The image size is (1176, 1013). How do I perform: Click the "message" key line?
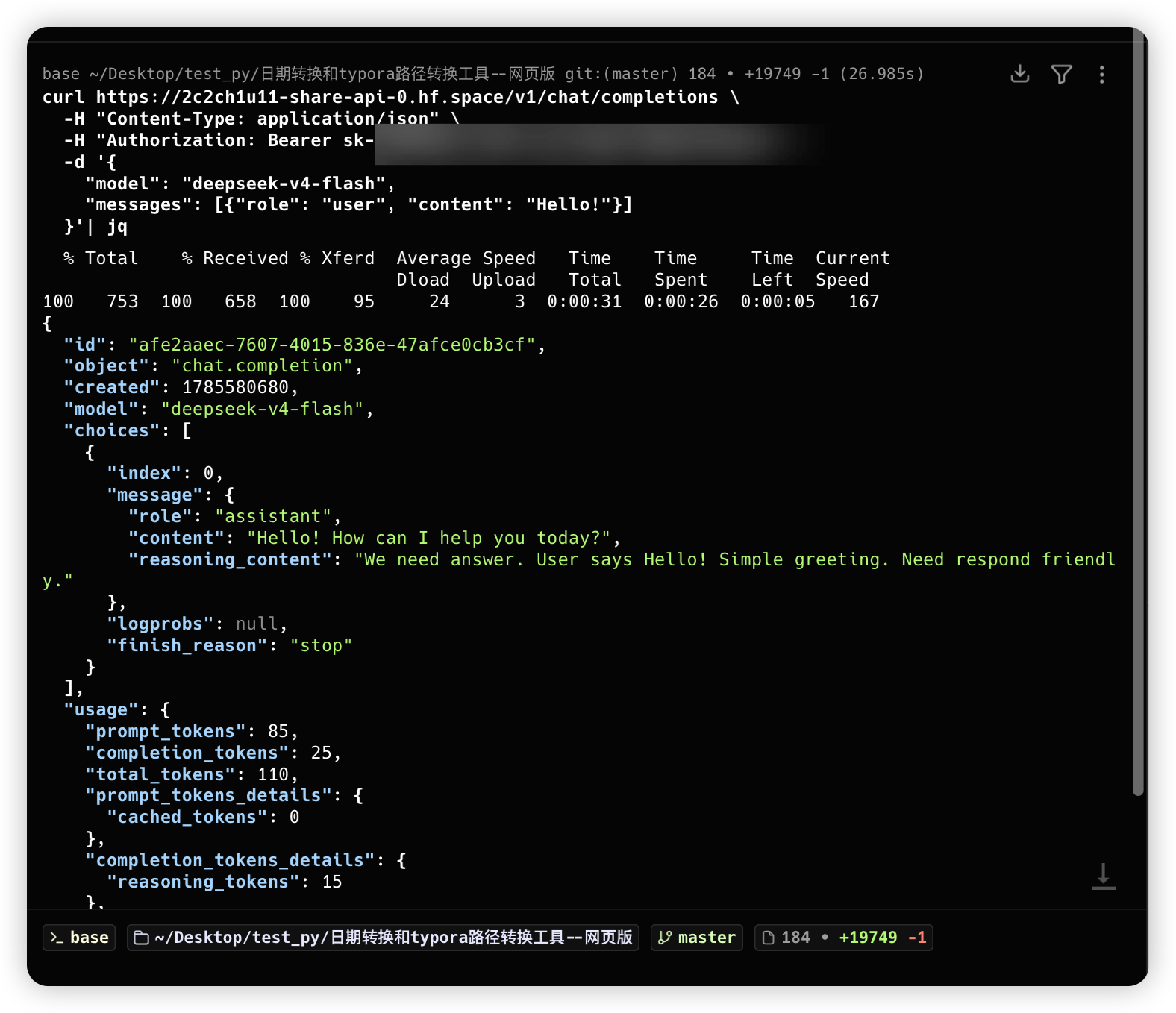[x=171, y=495]
